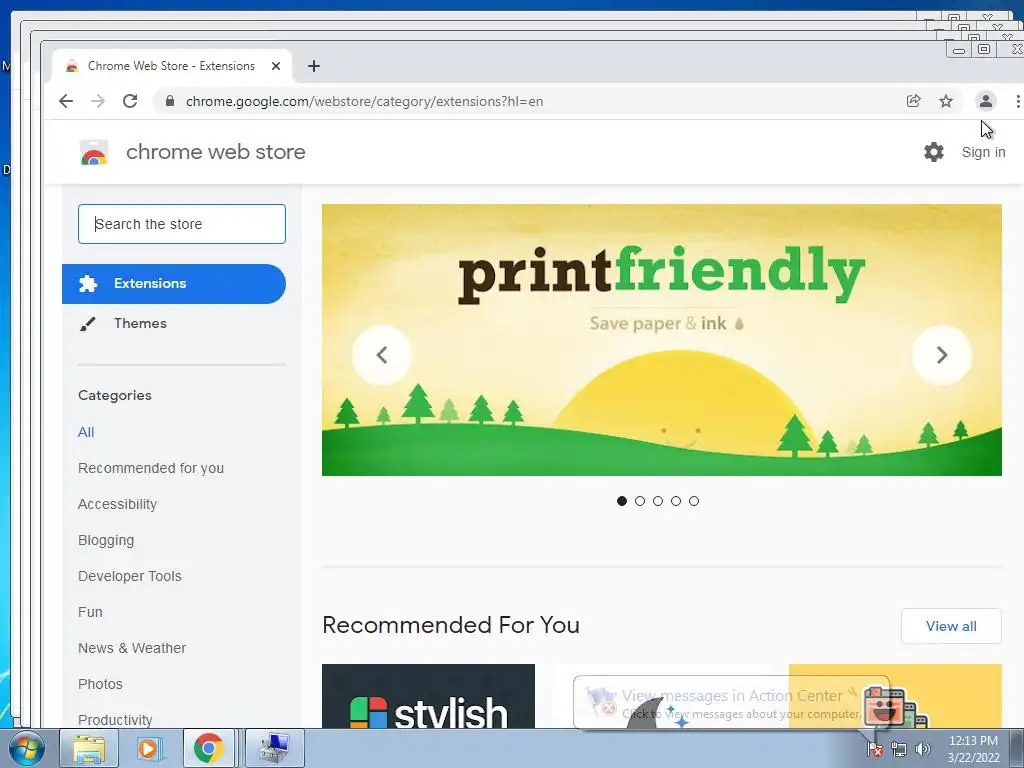
Task: Open the Developer Tools category
Action: click(130, 576)
